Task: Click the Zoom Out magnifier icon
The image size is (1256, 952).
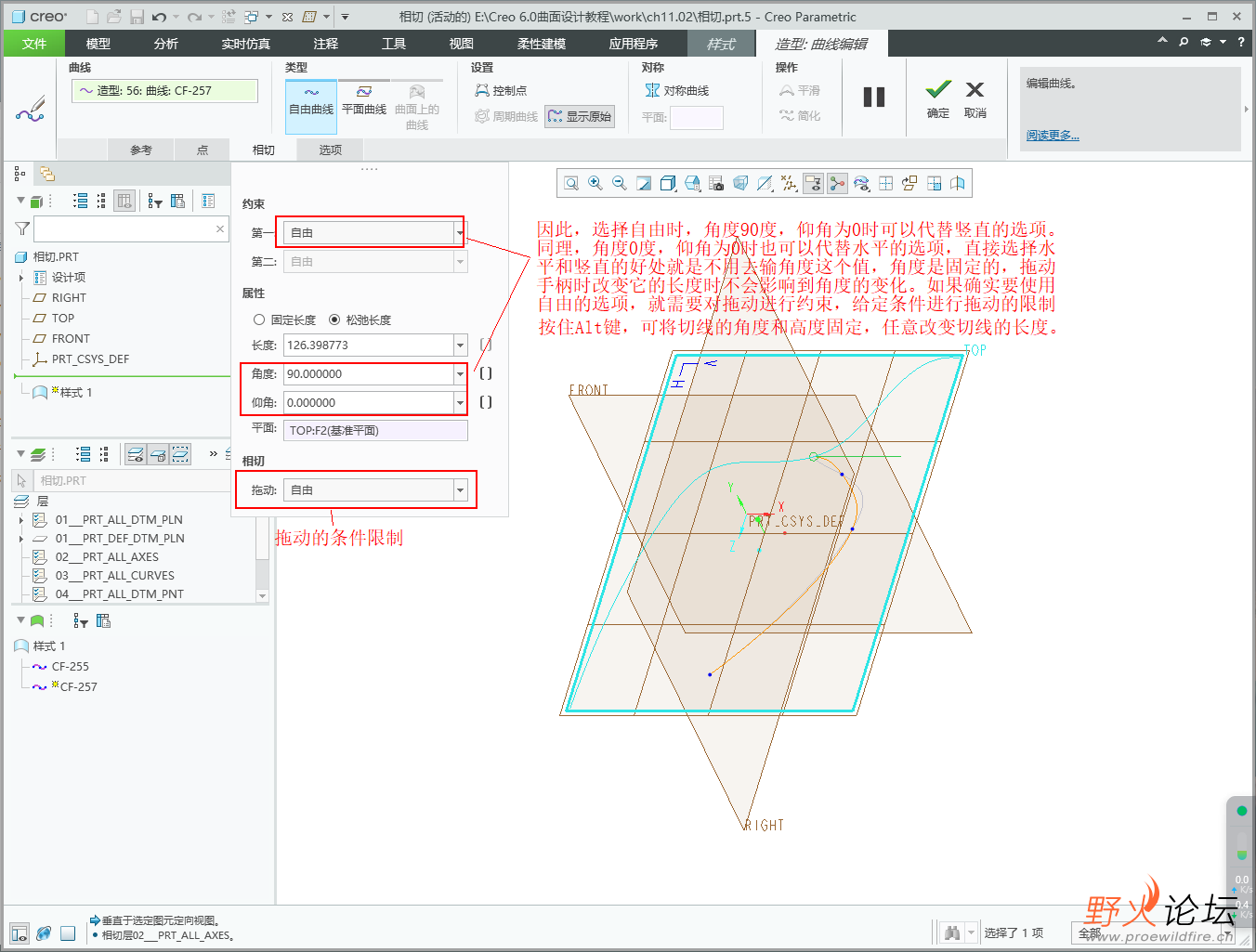Action: [x=620, y=184]
